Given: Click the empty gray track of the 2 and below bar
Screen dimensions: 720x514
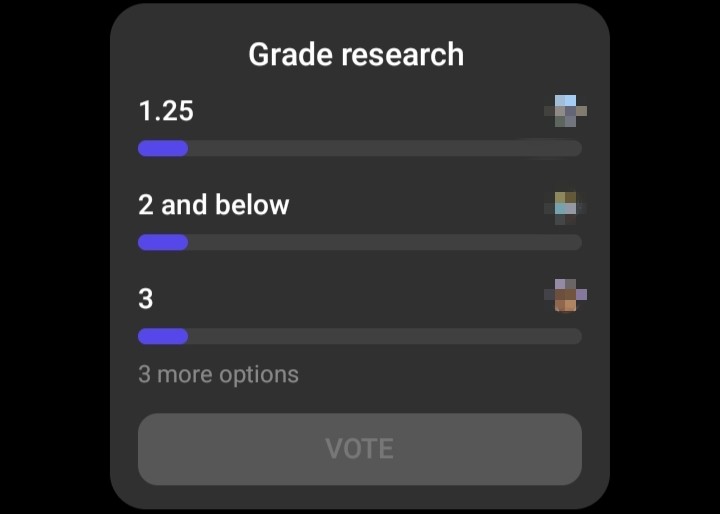Looking at the screenshot, I should [385, 243].
